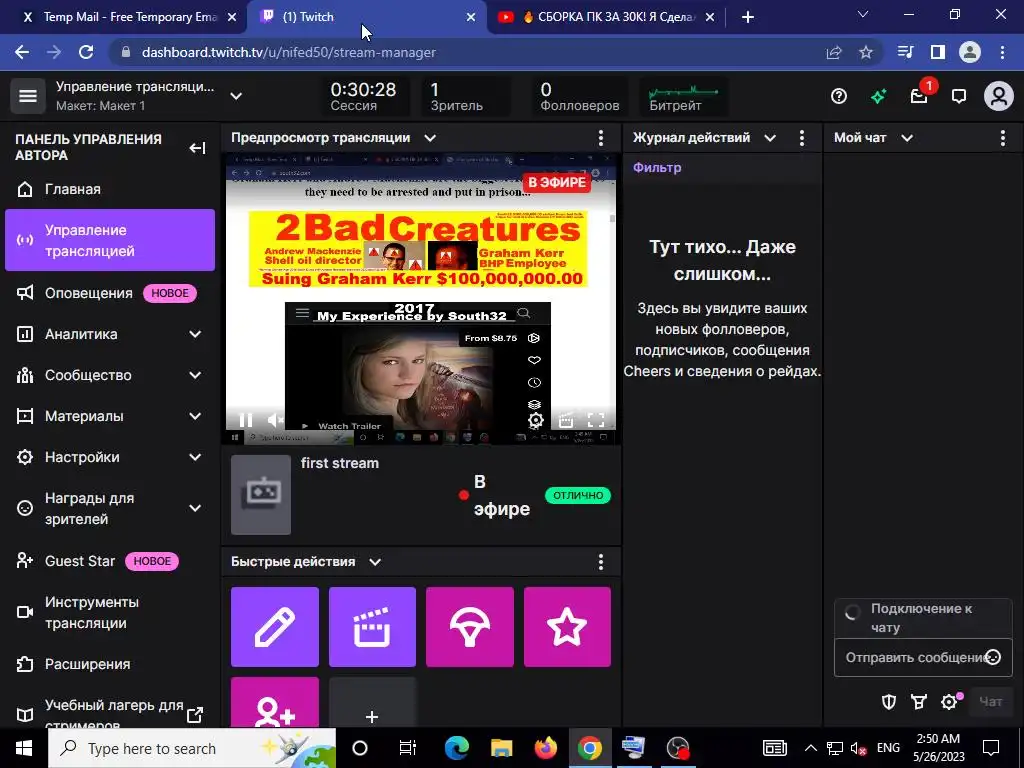Open the Журнал действий panel dropdown

tap(770, 138)
